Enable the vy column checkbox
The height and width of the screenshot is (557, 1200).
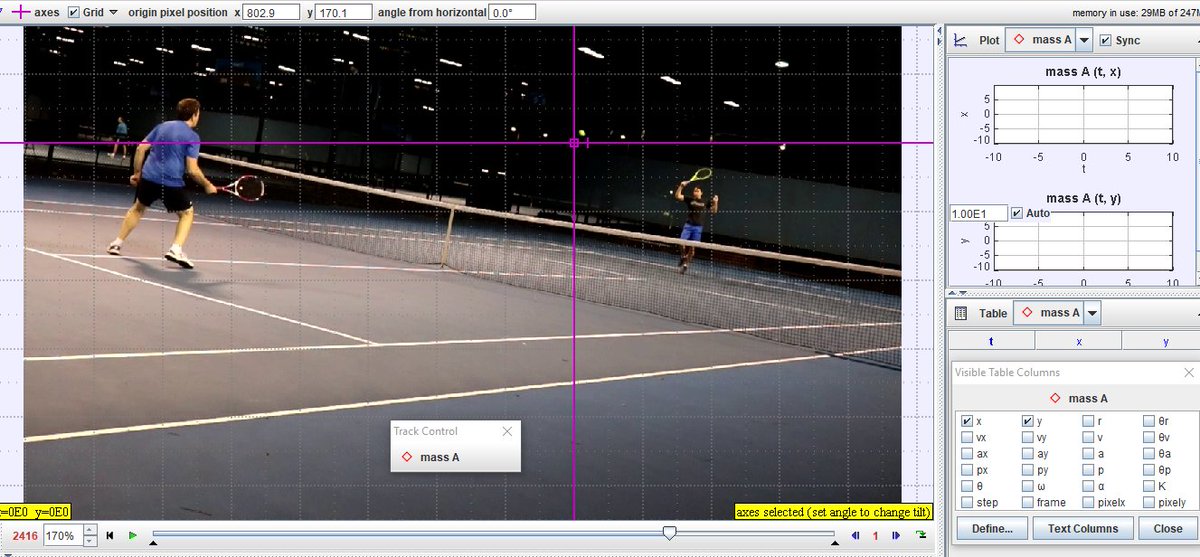pos(1027,438)
